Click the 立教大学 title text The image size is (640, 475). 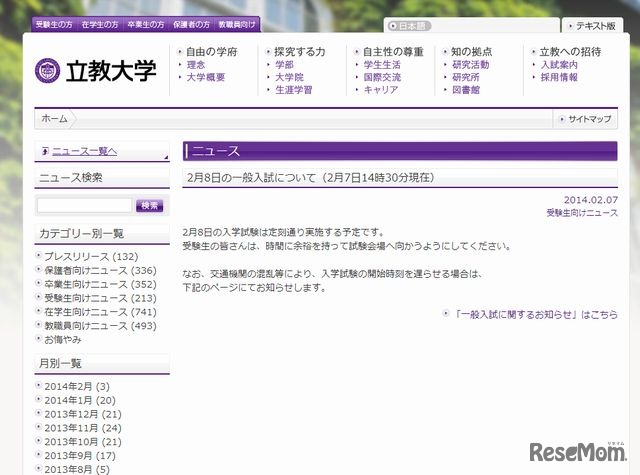111,71
